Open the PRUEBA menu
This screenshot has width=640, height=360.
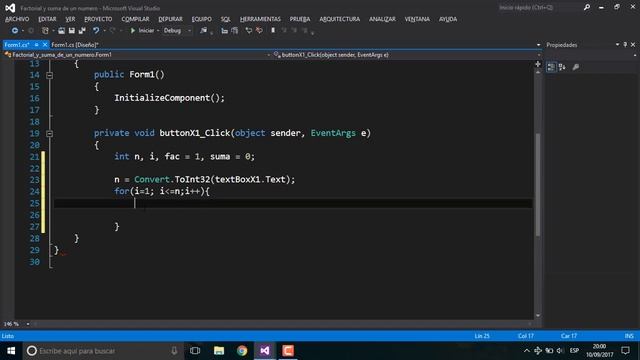click(x=300, y=19)
